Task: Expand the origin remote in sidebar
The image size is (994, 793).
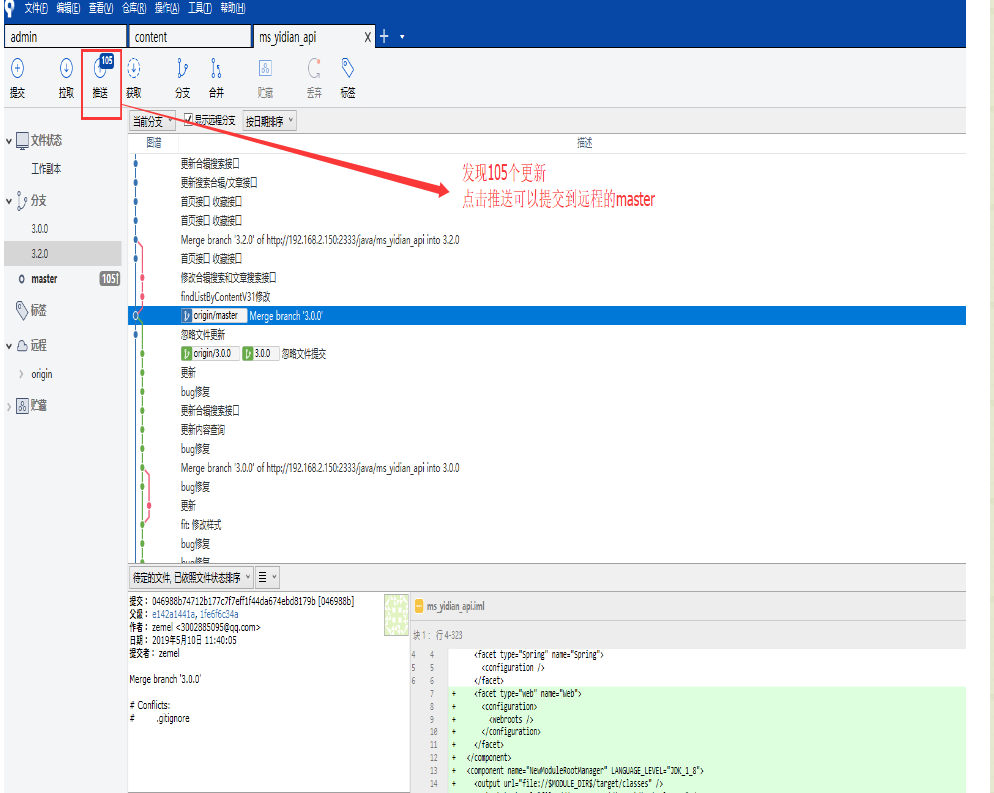Action: click(22, 374)
